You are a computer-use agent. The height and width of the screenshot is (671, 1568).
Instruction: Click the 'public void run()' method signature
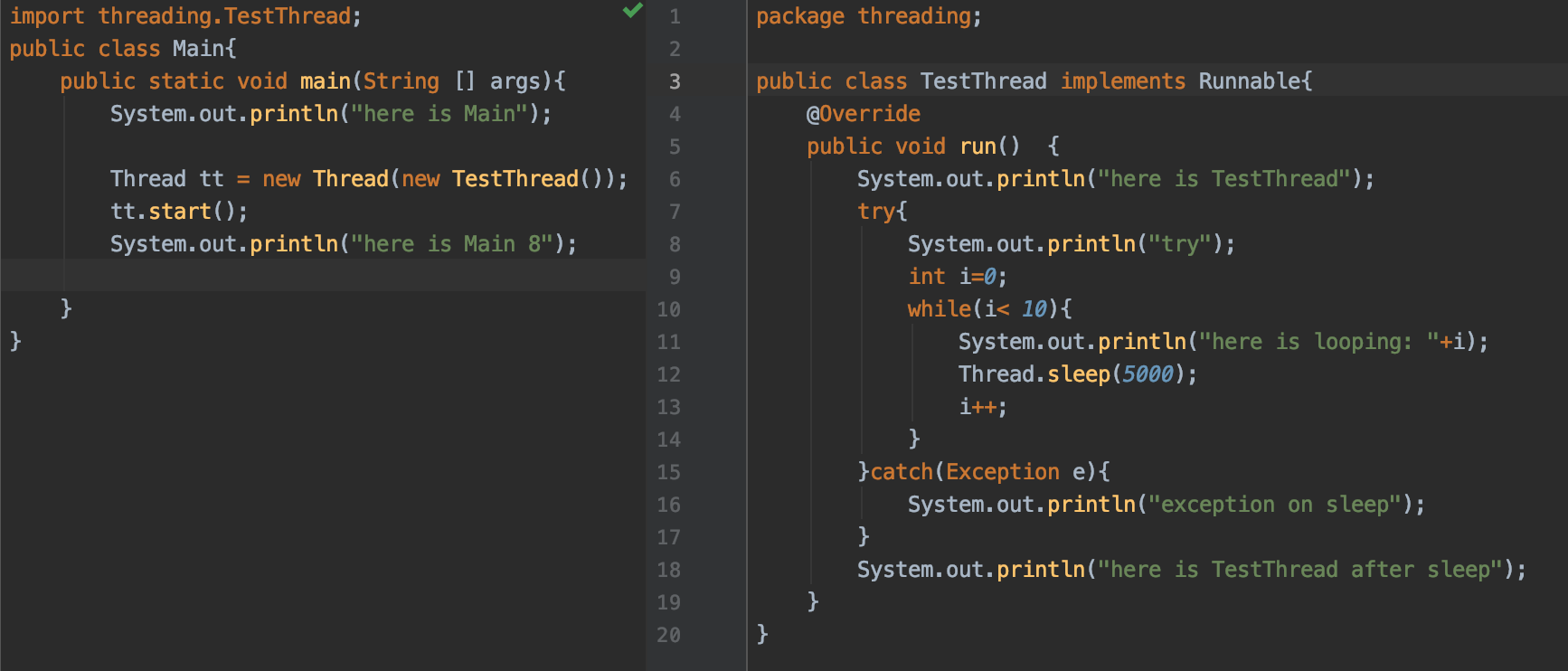[x=933, y=146]
